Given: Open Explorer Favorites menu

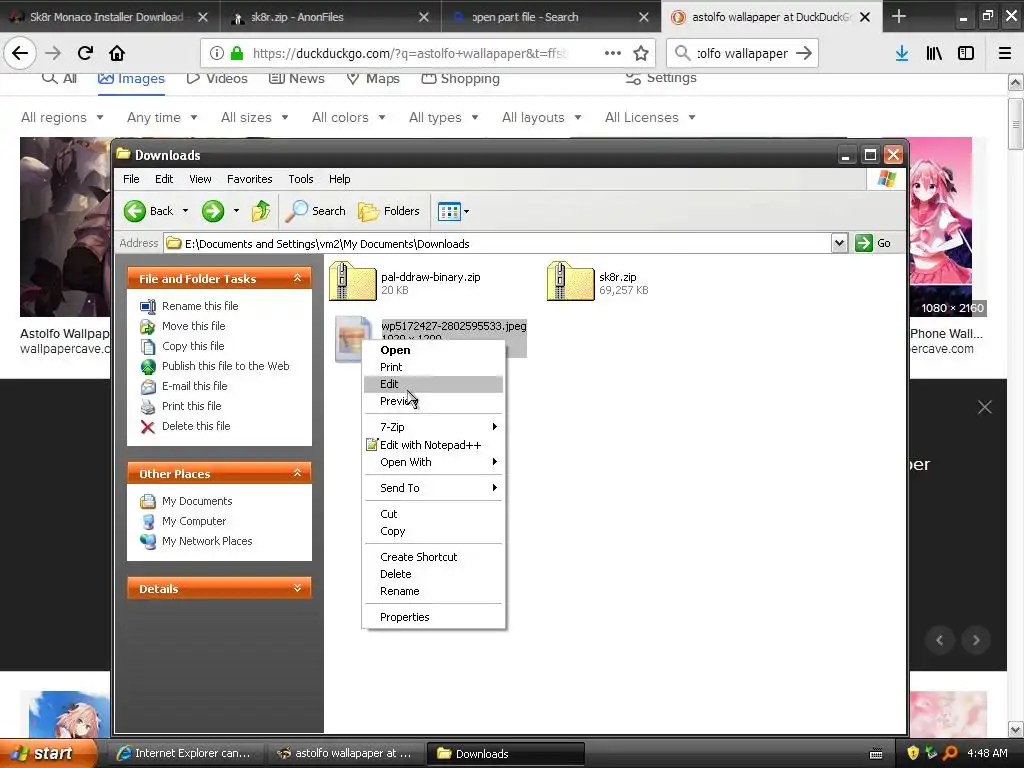Looking at the screenshot, I should 249,179.
